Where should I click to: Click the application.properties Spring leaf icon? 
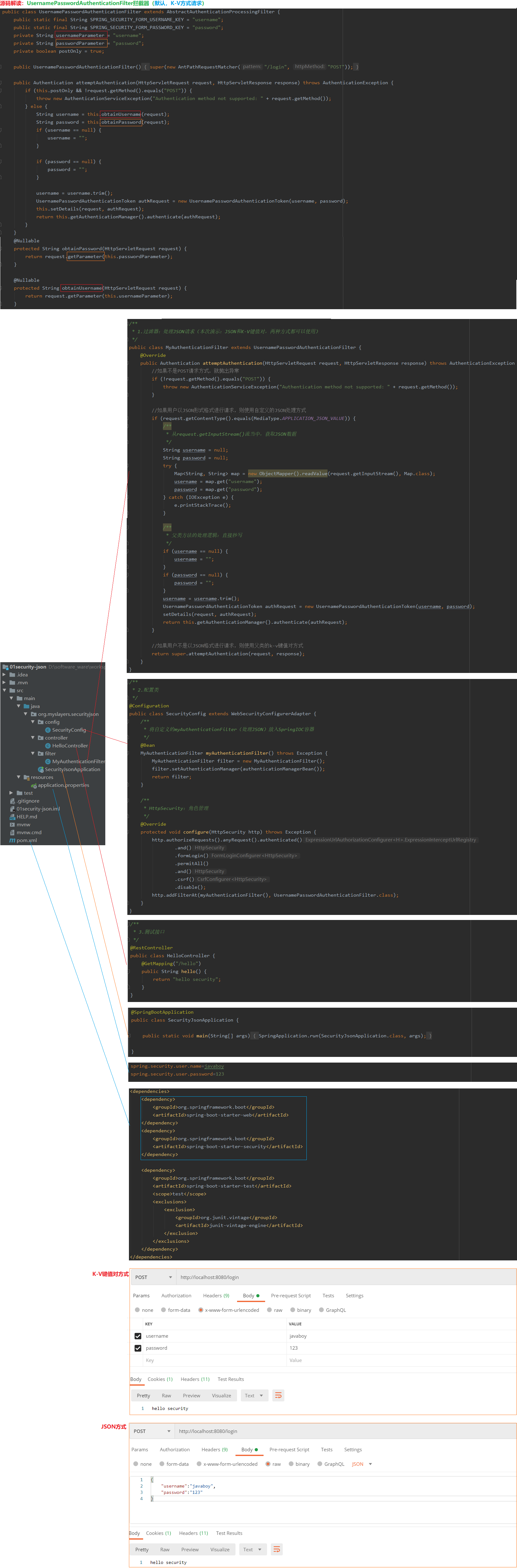pos(34,785)
